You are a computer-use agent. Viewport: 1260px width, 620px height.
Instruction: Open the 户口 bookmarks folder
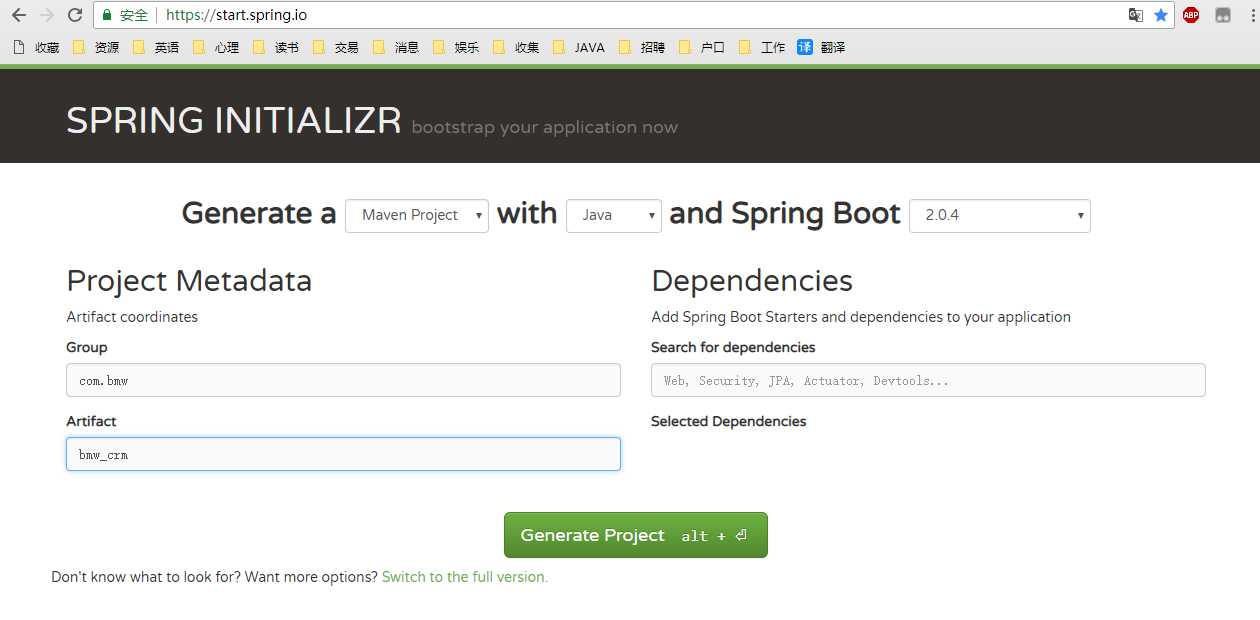pos(702,47)
